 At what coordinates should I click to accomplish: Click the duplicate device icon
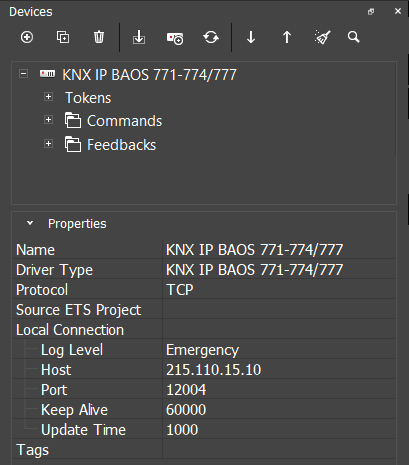pos(63,37)
